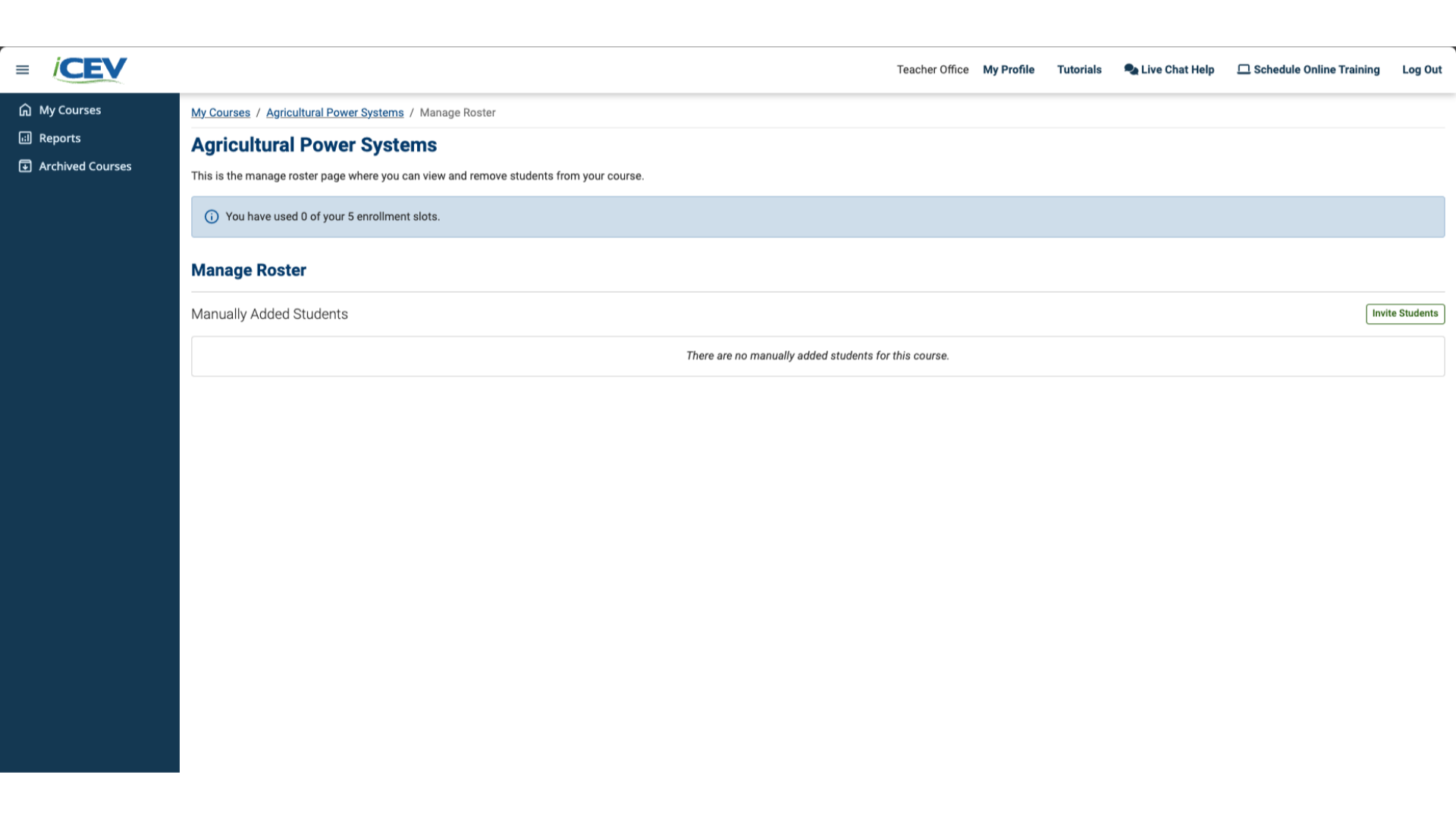This screenshot has height=819, width=1456.
Task: Open My Profile in top navigation
Action: coord(1009,69)
